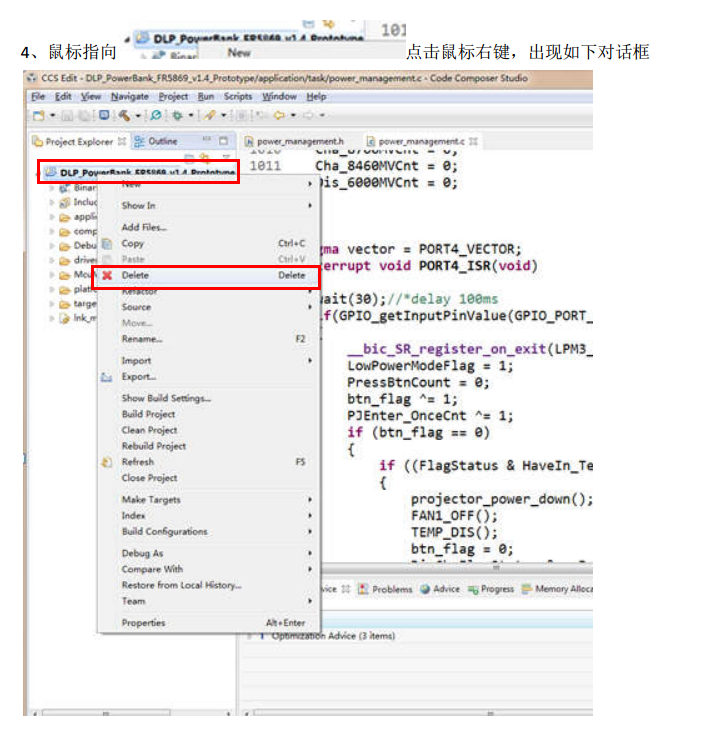Viewport: 708px width, 739px height.
Task: Click the red X Delete icon
Action: [107, 275]
